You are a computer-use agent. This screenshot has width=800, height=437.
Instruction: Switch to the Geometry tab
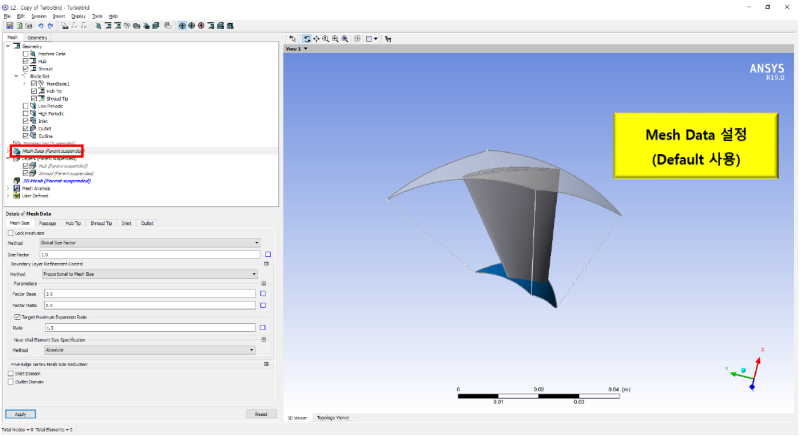click(x=37, y=38)
